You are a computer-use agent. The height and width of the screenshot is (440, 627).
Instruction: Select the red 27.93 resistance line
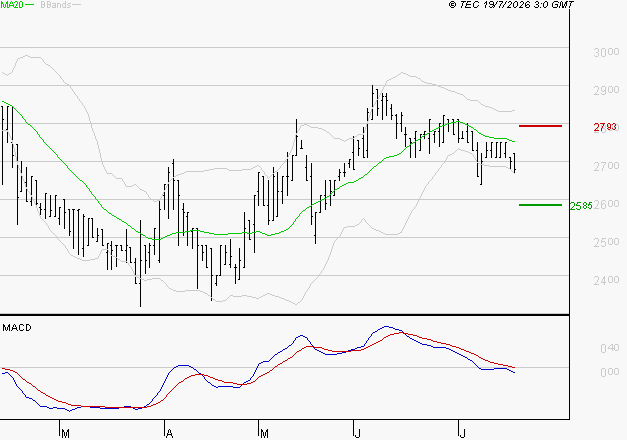[540, 126]
